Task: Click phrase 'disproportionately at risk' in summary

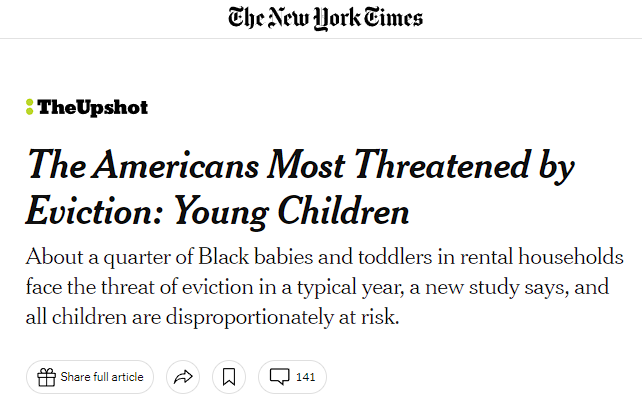Action: 283,318
